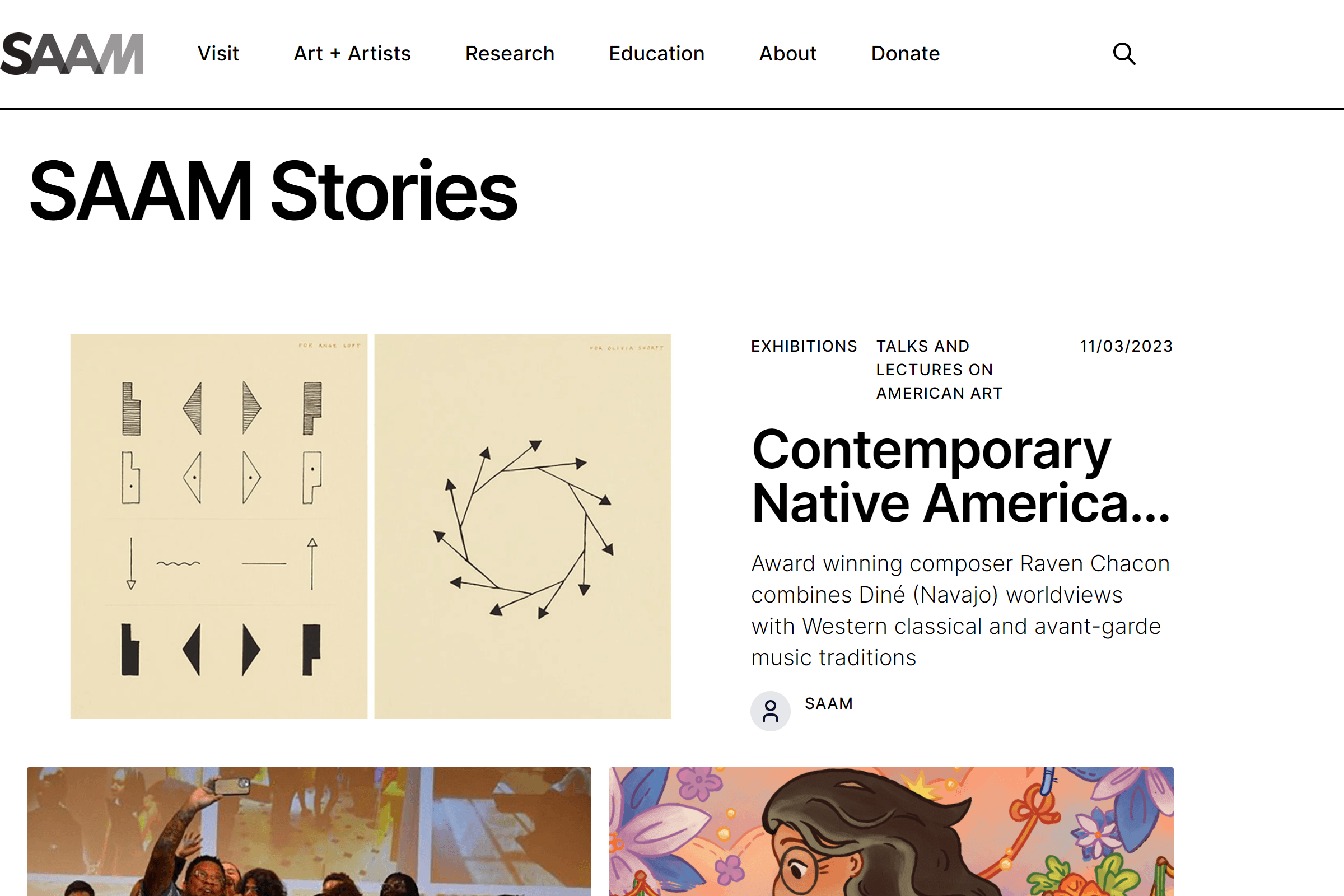Open the left score drawing with shapes
This screenshot has width=1344, height=896.
point(218,526)
